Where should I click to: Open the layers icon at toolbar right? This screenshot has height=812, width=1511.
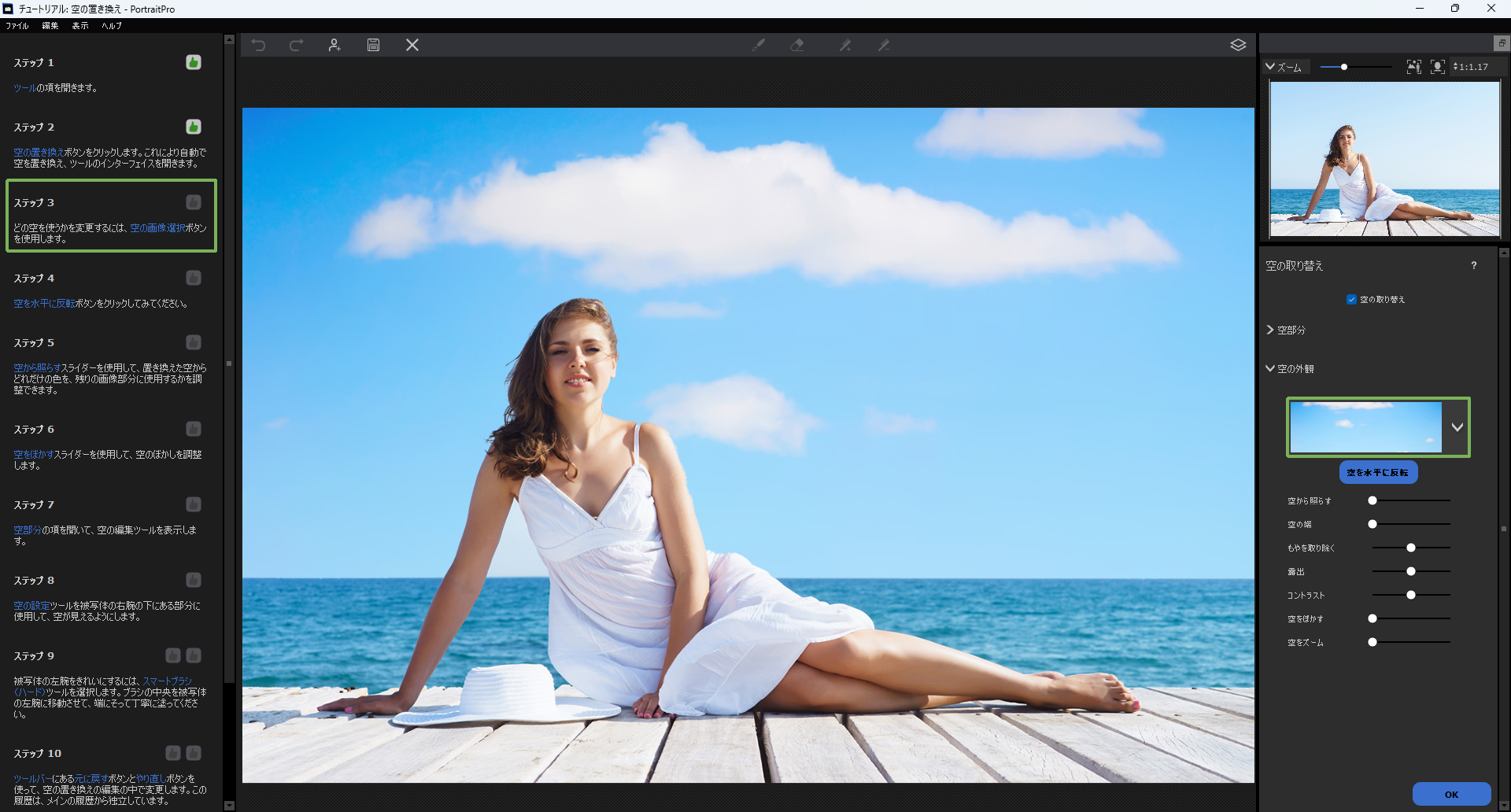click(1238, 46)
